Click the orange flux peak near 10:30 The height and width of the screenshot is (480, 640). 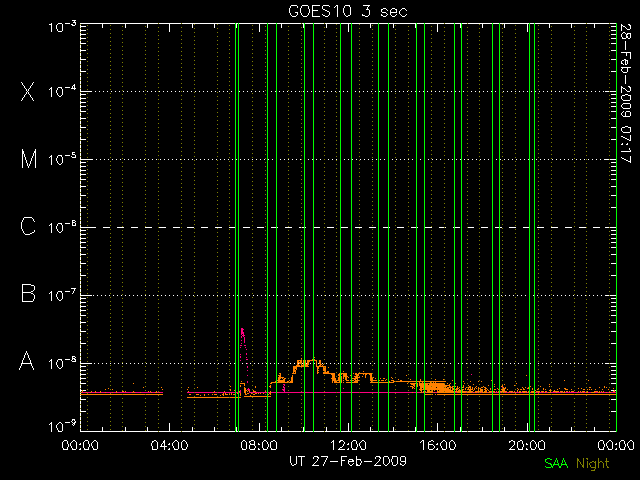313,360
